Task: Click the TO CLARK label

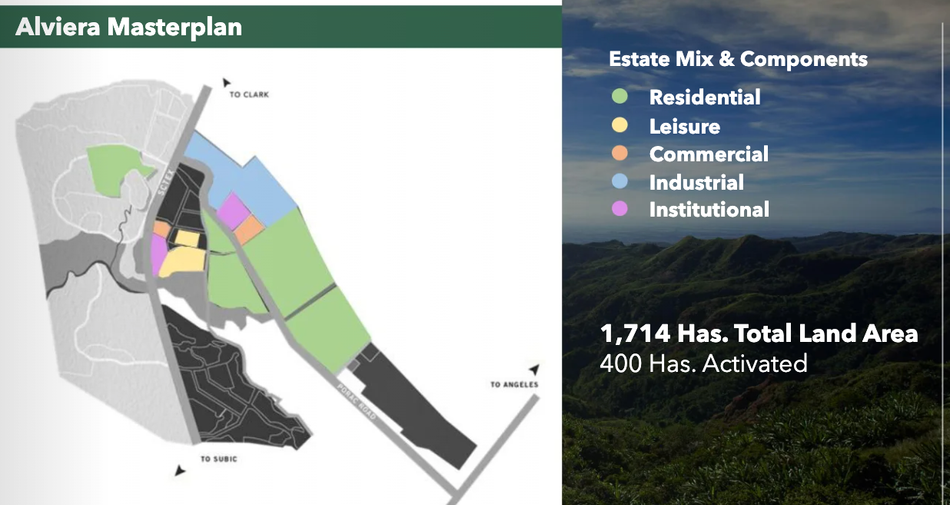Action: pos(249,94)
